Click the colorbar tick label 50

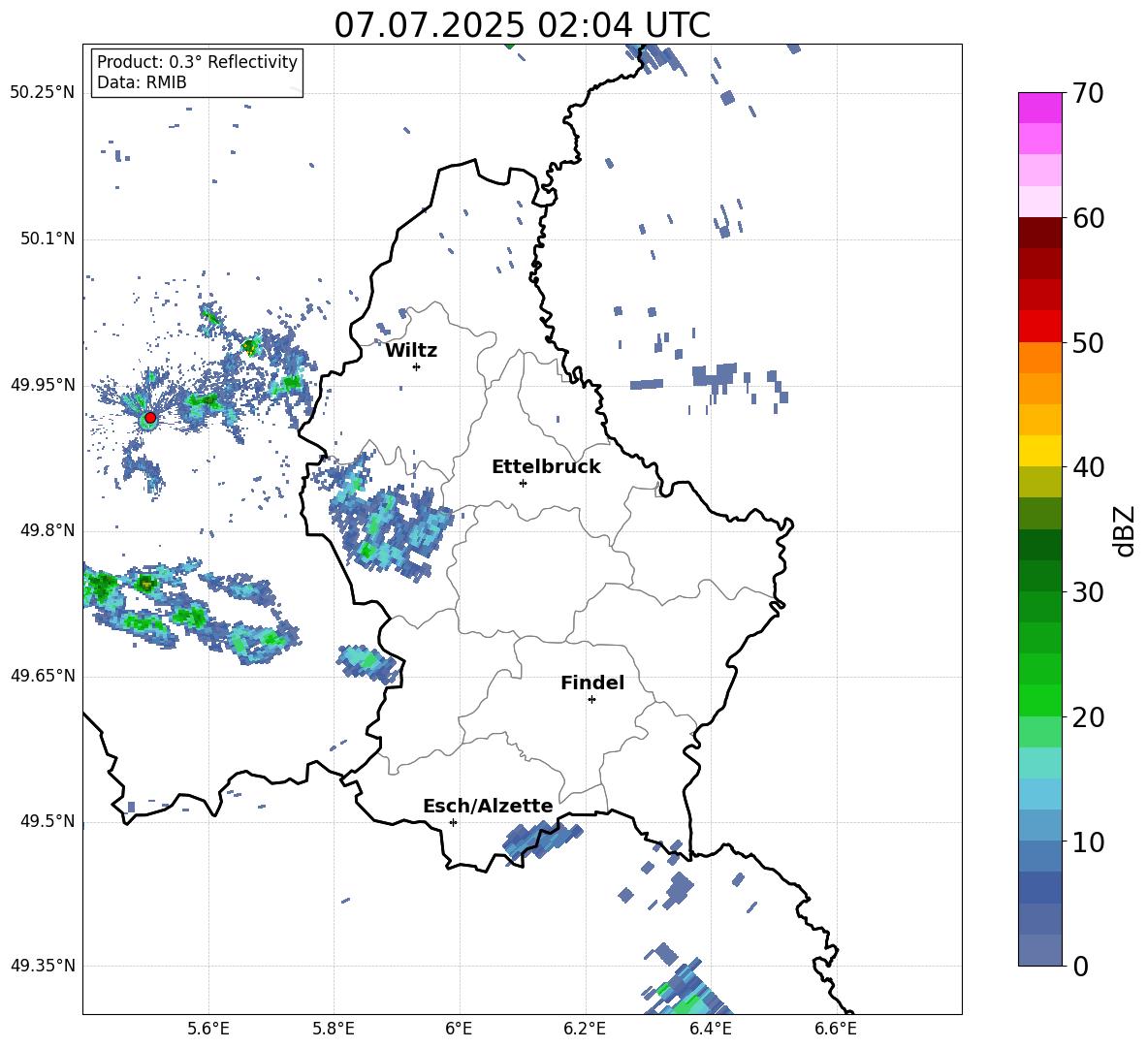[1088, 343]
